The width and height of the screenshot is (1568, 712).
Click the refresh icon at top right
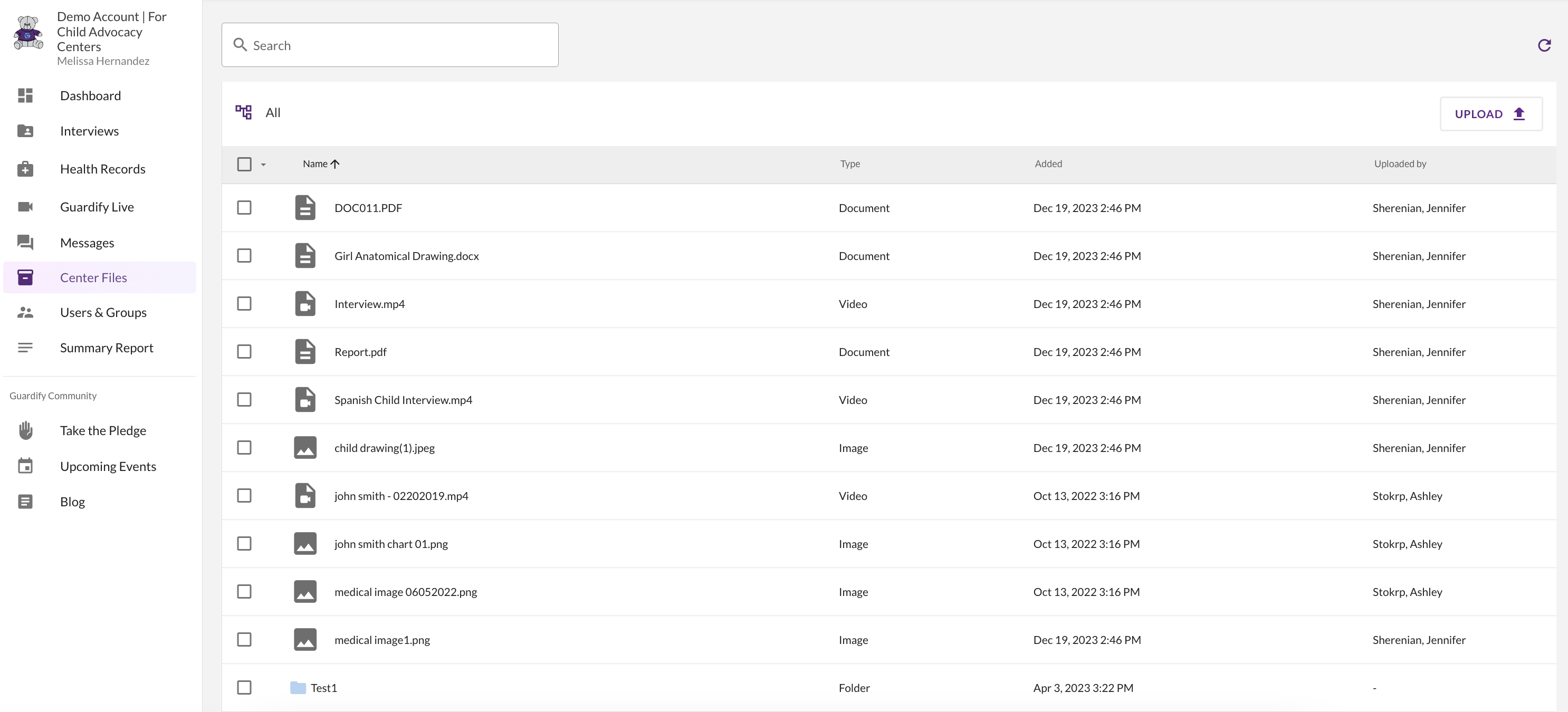pos(1544,45)
